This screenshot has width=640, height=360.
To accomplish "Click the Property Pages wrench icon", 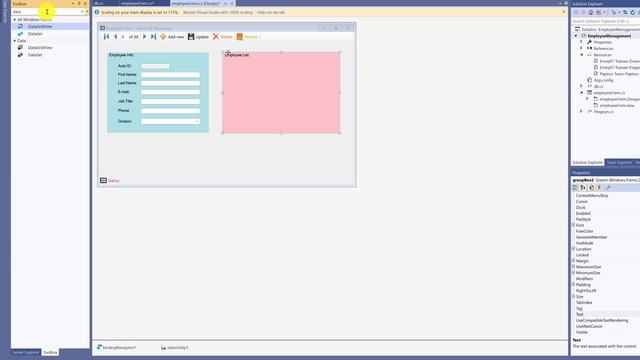I will 608,188.
